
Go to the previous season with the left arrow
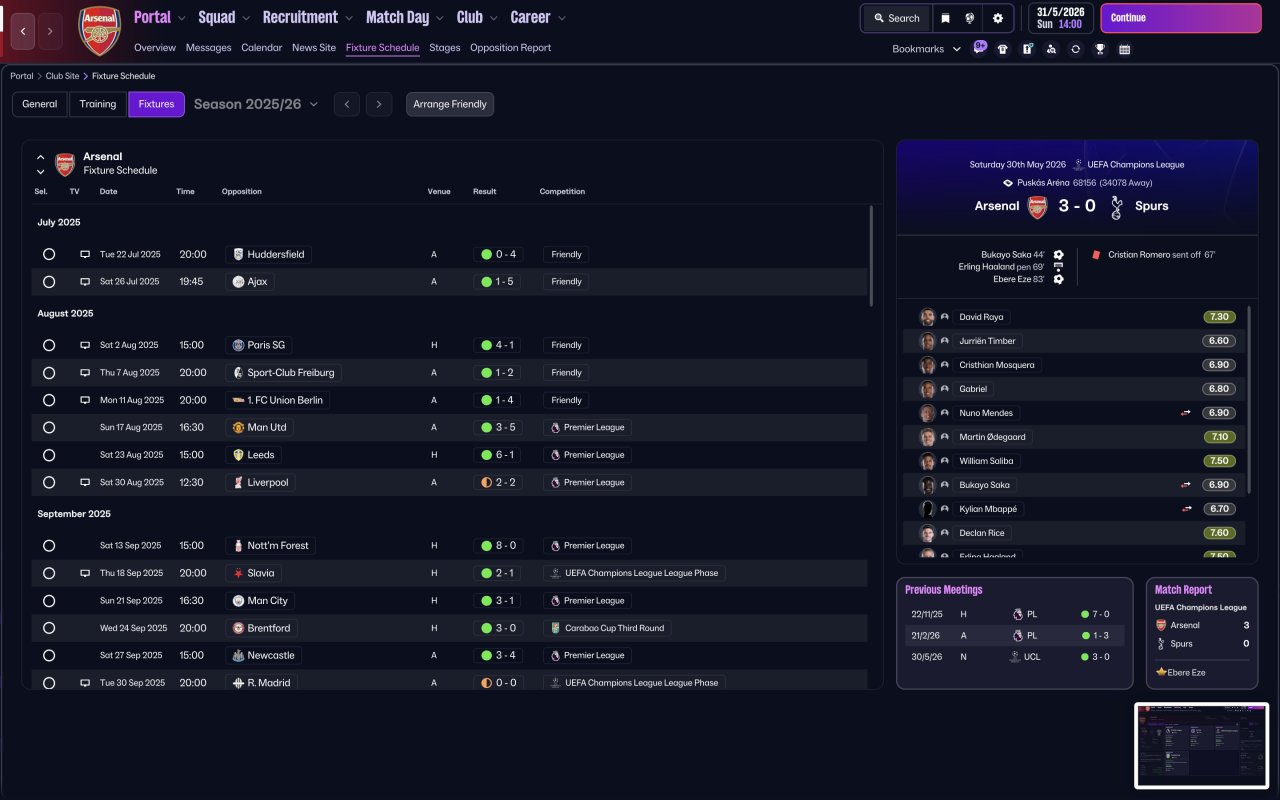pyautogui.click(x=346, y=104)
